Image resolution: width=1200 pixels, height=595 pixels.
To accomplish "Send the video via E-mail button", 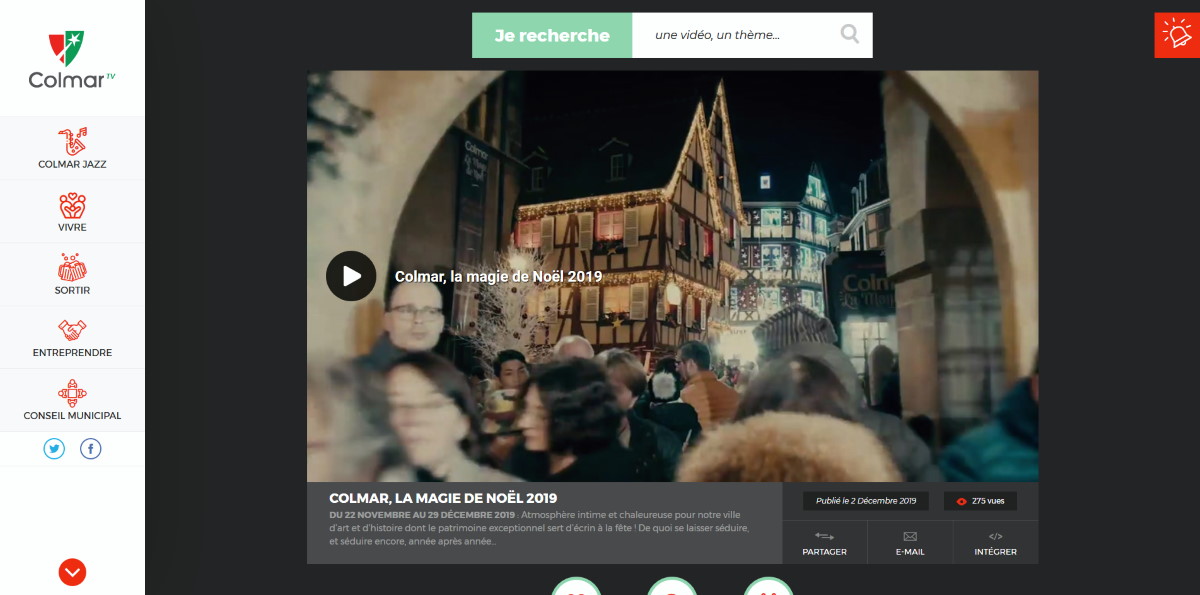I will pos(910,543).
